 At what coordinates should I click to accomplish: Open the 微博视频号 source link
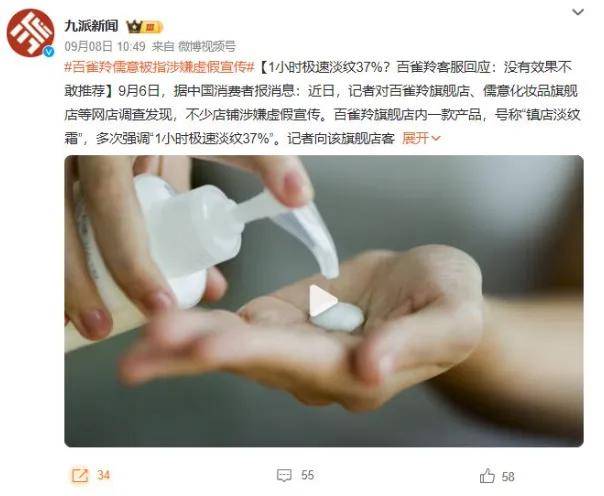point(207,47)
